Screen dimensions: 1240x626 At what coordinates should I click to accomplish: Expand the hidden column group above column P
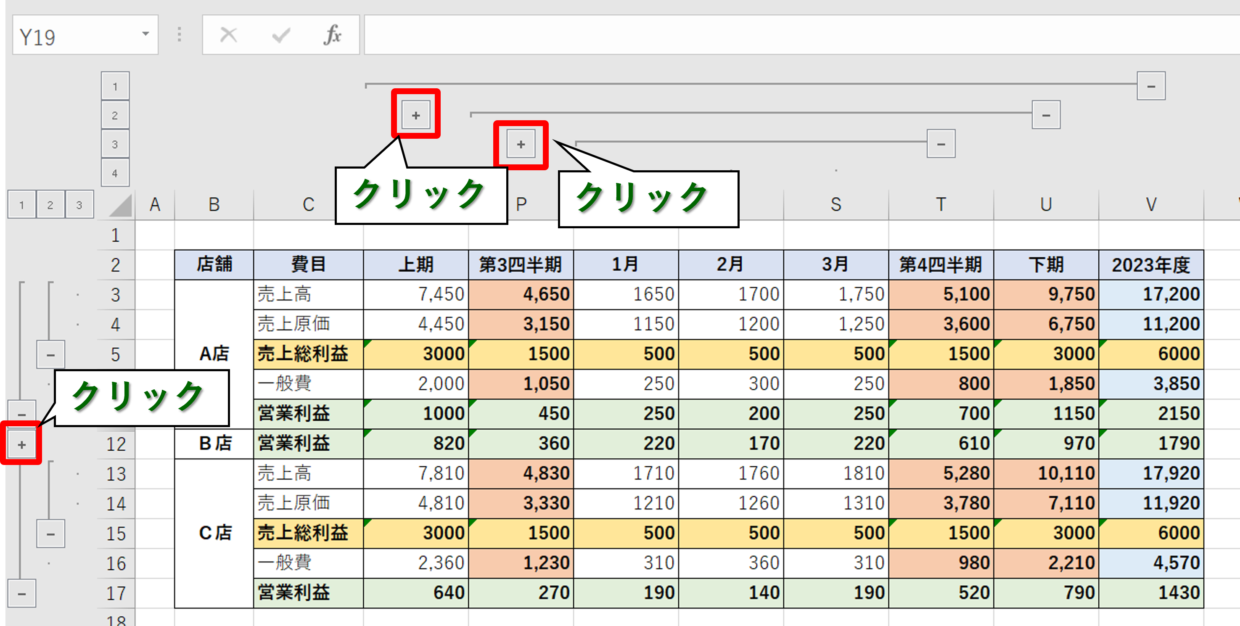pos(521,145)
